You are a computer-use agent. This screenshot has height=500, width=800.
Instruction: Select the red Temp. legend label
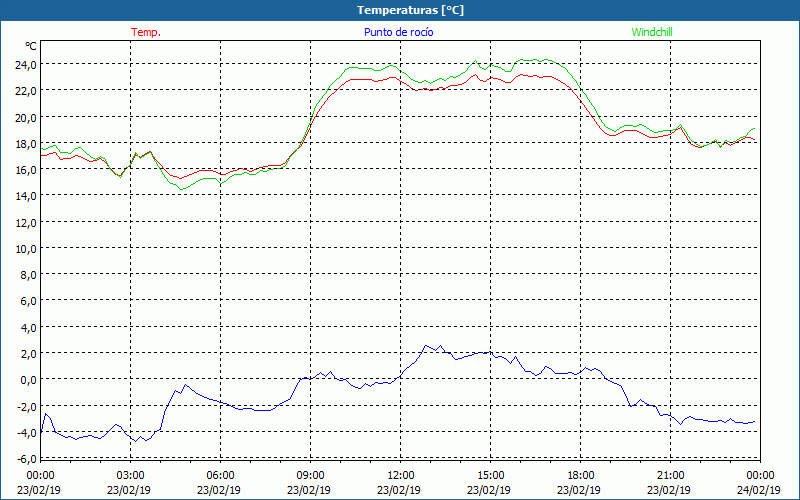coord(146,32)
